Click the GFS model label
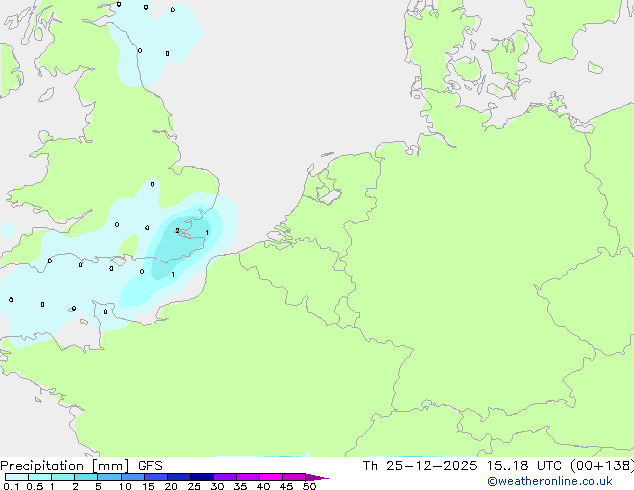This screenshot has height=490, width=634. [x=150, y=466]
